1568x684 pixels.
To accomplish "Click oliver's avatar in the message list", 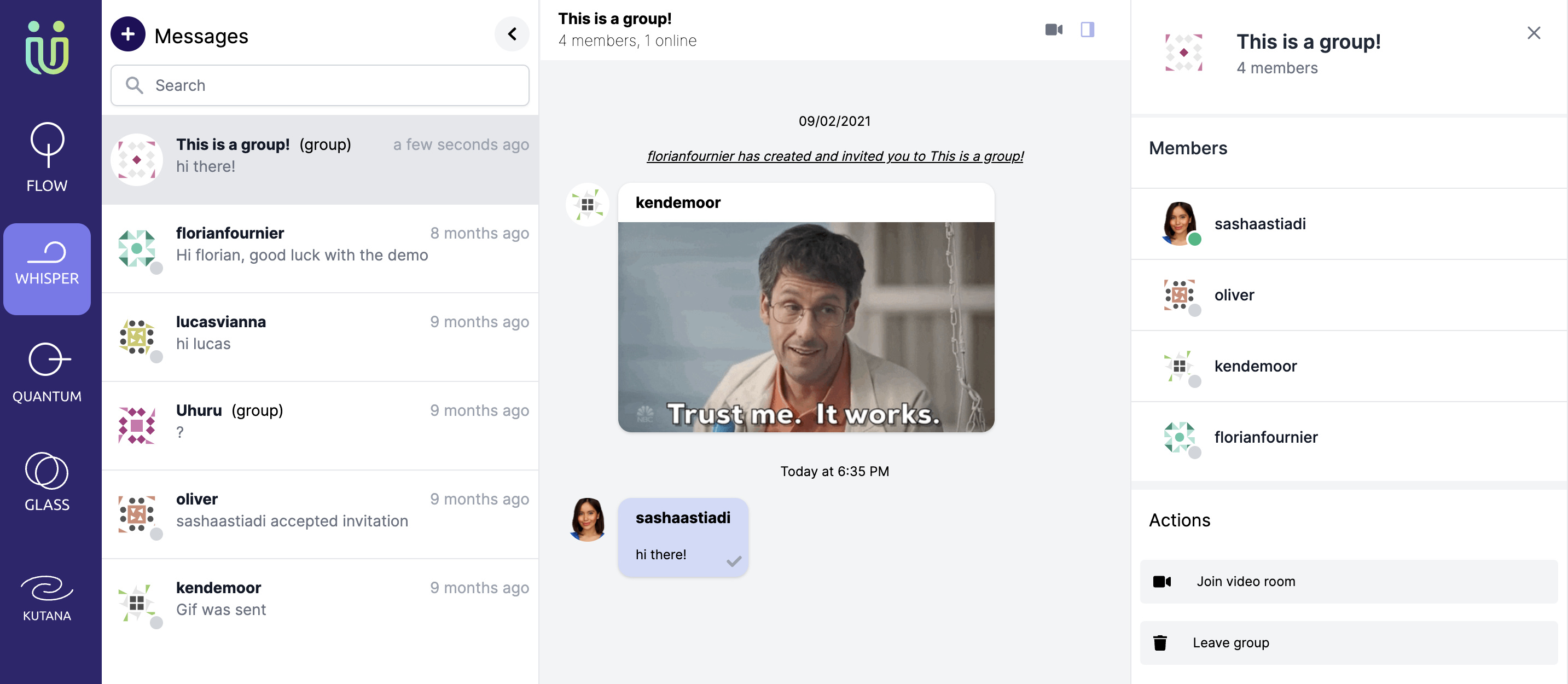I will coord(136,514).
